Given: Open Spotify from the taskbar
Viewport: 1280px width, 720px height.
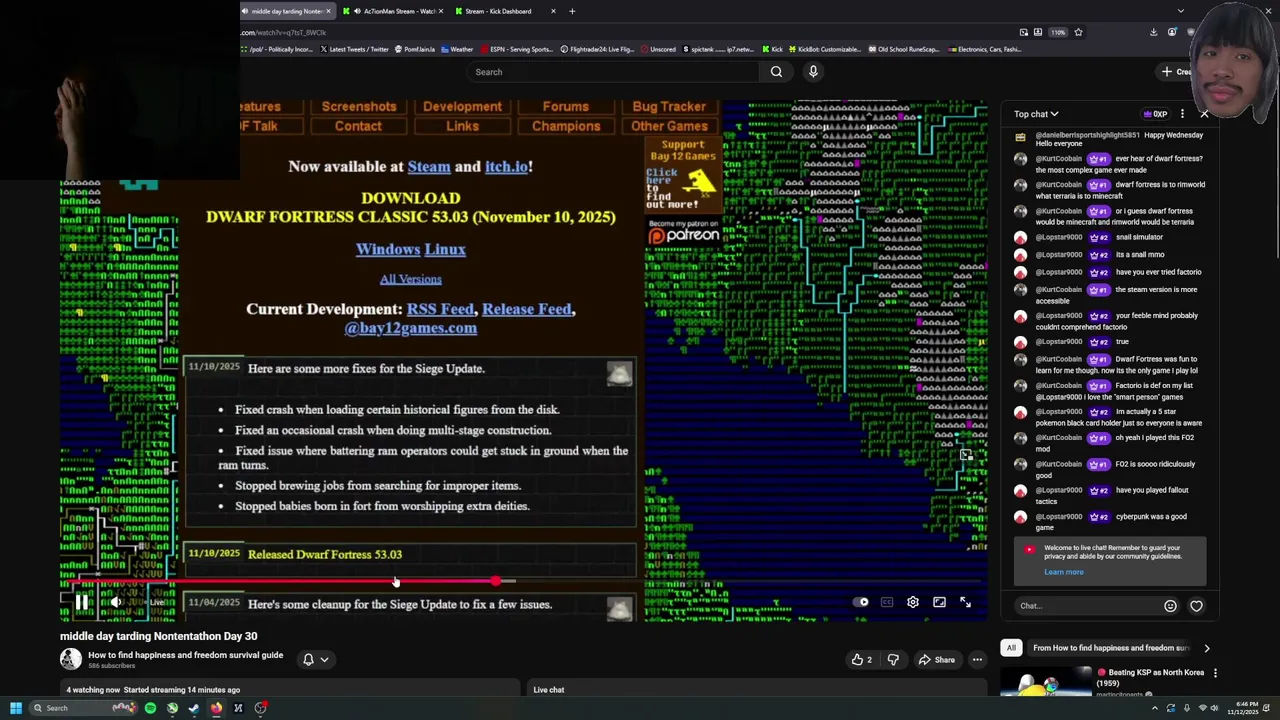Looking at the screenshot, I should pyautogui.click(x=150, y=708).
